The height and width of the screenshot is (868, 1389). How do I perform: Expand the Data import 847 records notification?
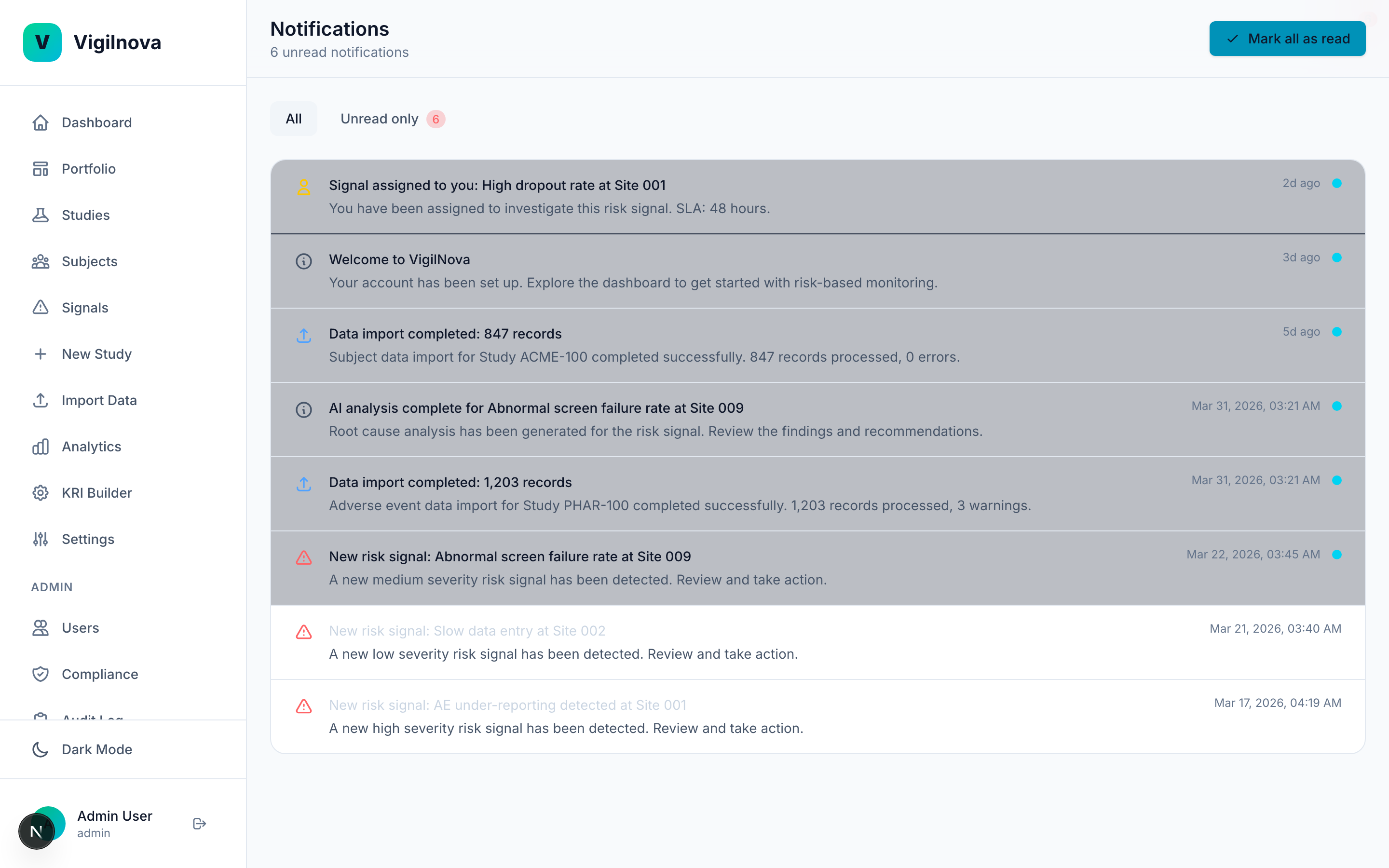[x=689, y=344]
